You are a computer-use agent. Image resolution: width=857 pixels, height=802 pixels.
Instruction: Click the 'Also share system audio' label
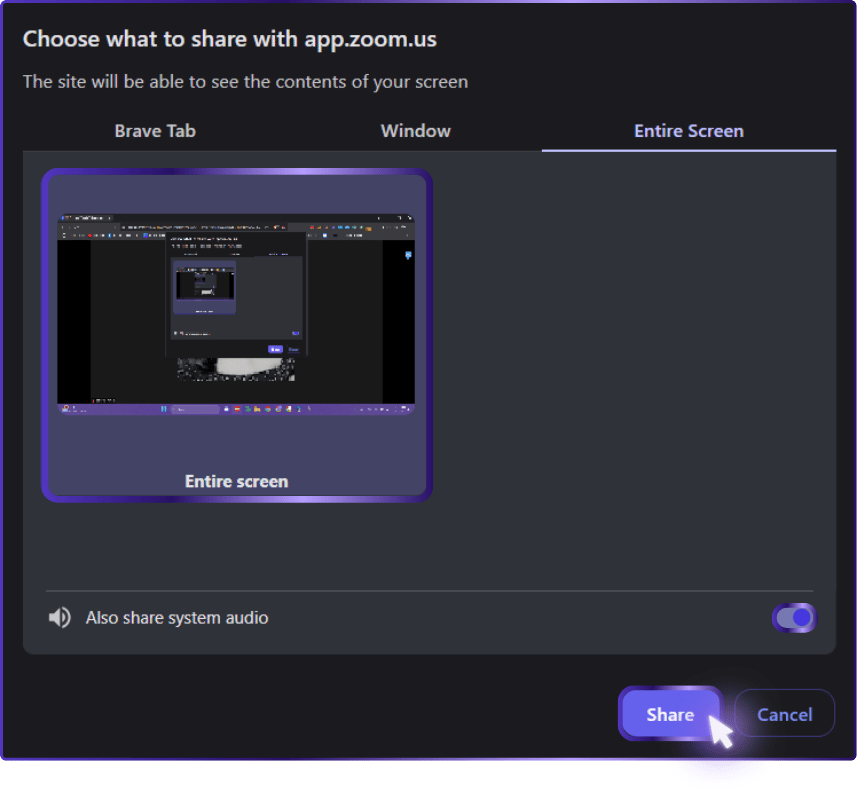coord(177,618)
